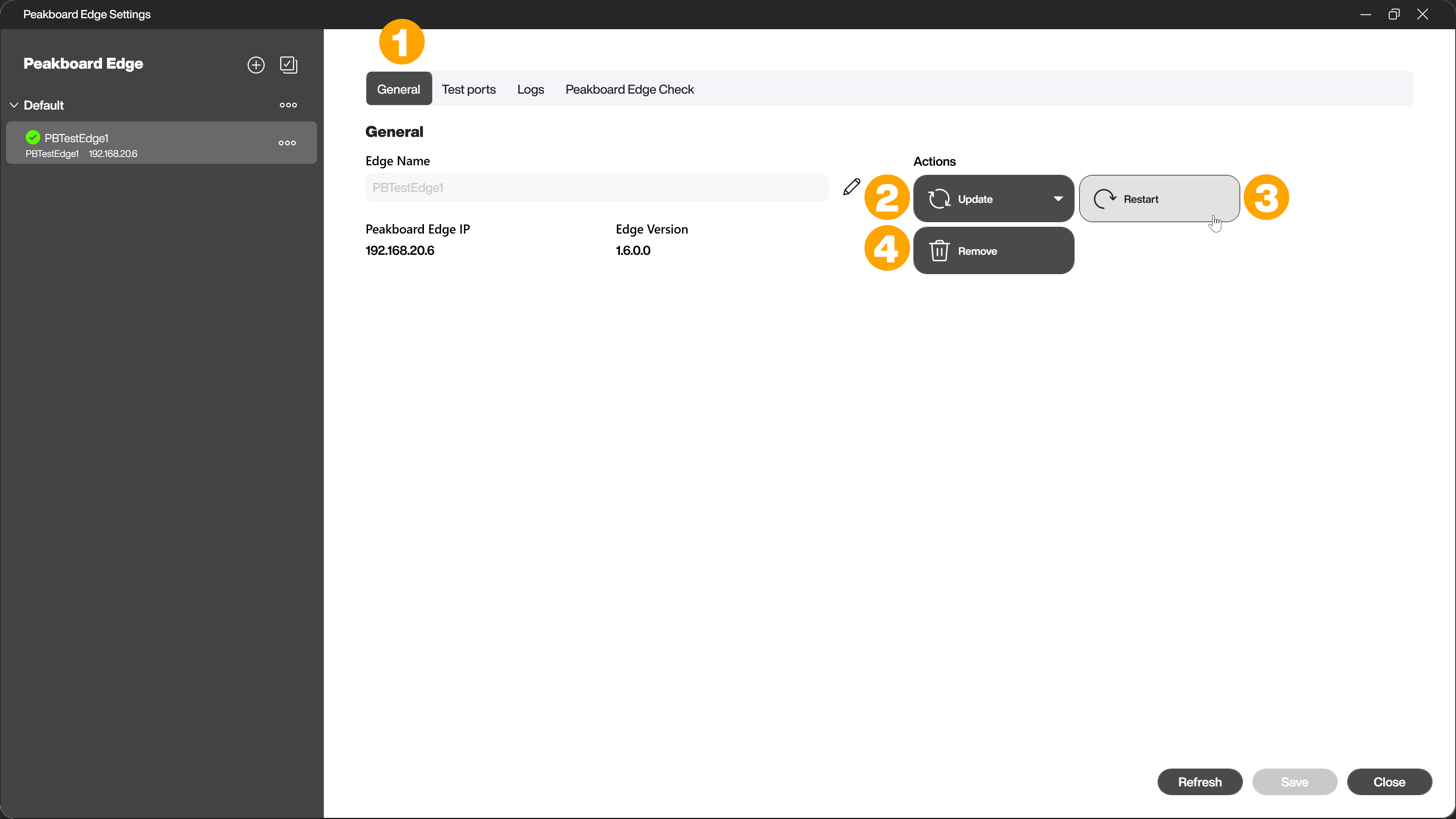The height and width of the screenshot is (819, 1456).
Task: Click the Edge Name input field
Action: pos(597,187)
